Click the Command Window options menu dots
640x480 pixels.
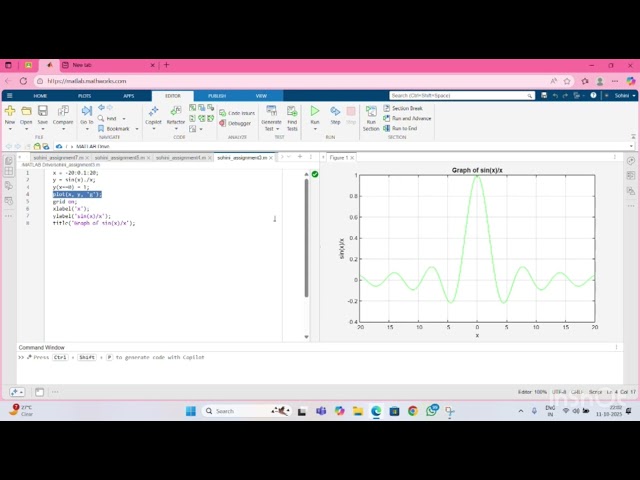point(616,347)
